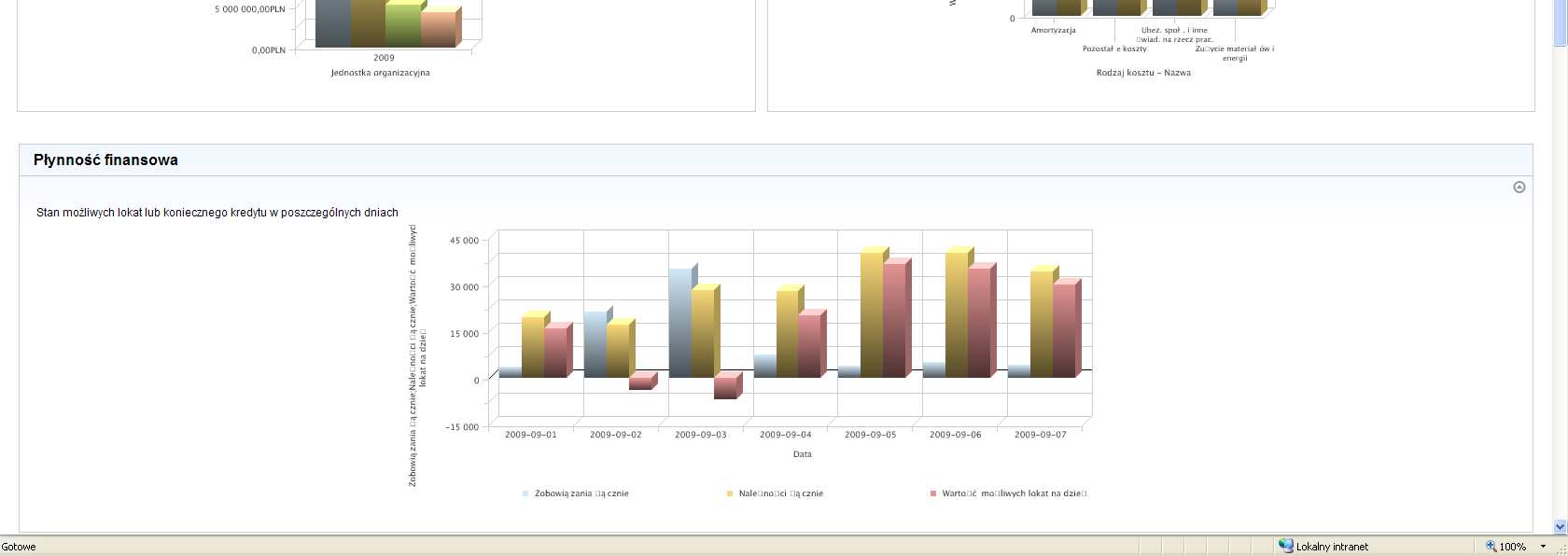The width and height of the screenshot is (1568, 556).
Task: Click the 0,00PLN axis value
Action: click(269, 50)
